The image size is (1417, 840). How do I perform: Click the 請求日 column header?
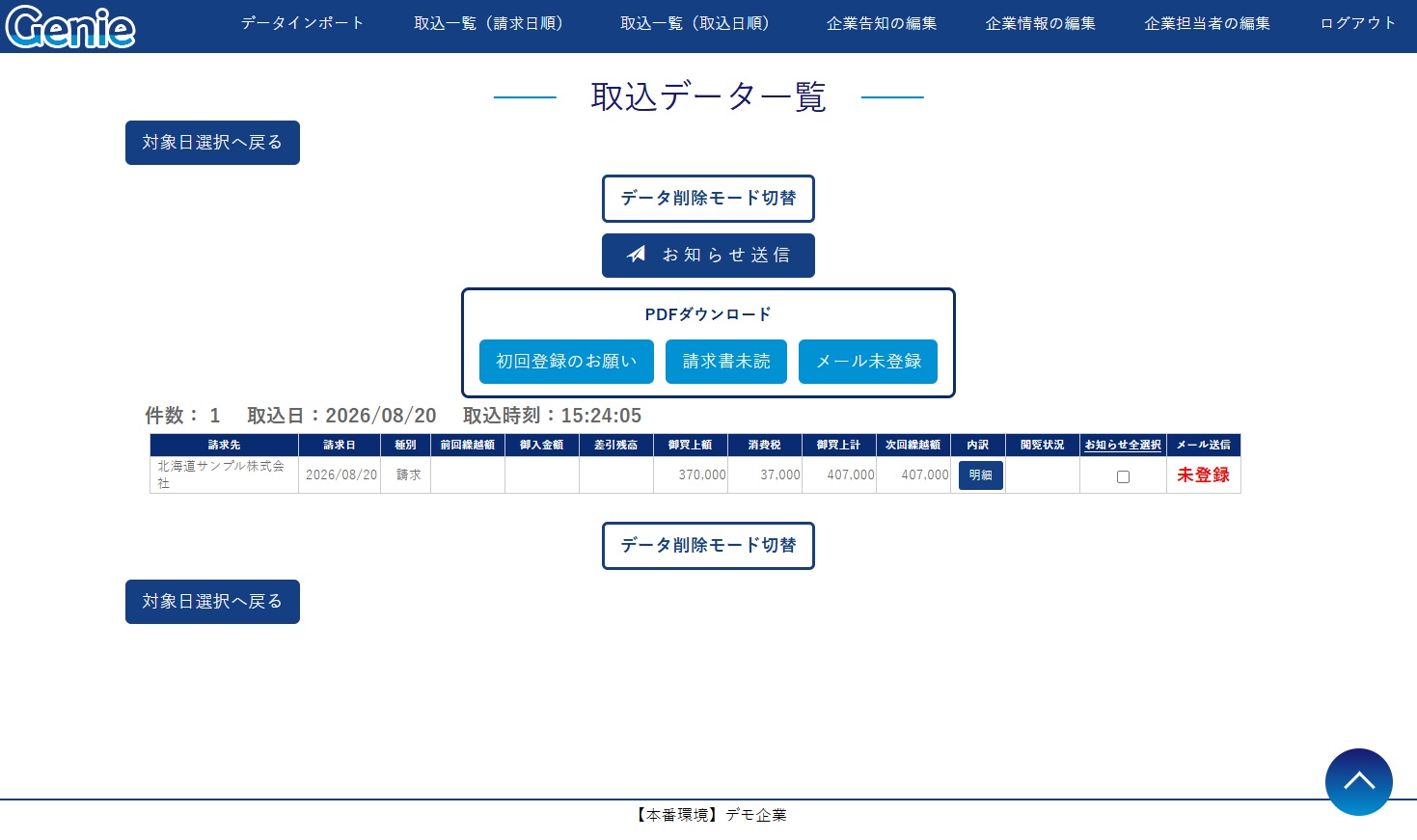pyautogui.click(x=340, y=445)
